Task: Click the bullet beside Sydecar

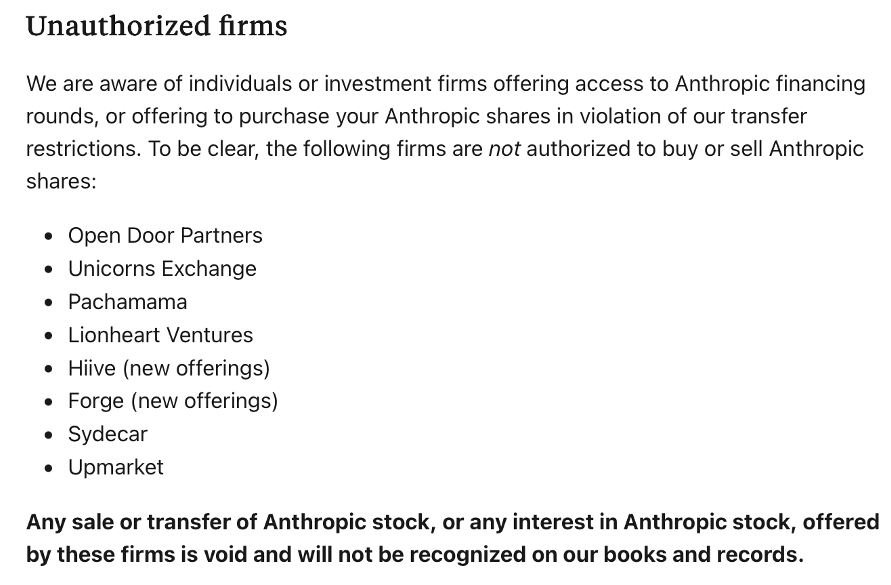Action: pos(49,435)
